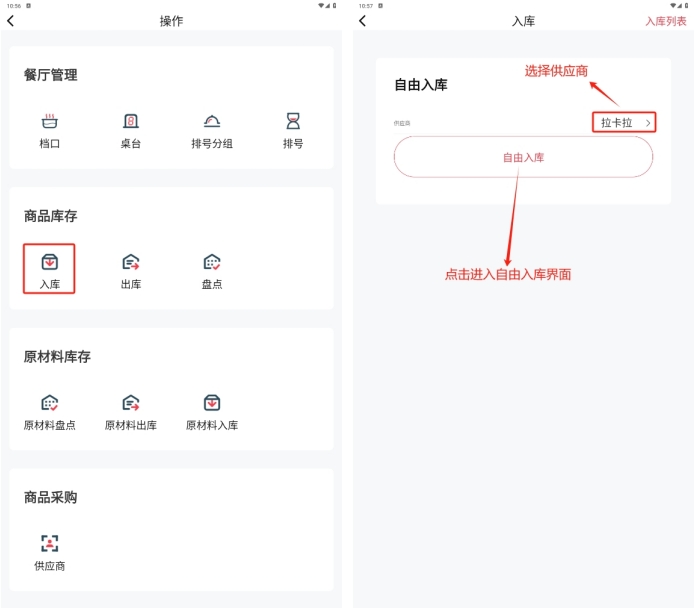Click the chevron next to 拉卡拉

point(648,123)
